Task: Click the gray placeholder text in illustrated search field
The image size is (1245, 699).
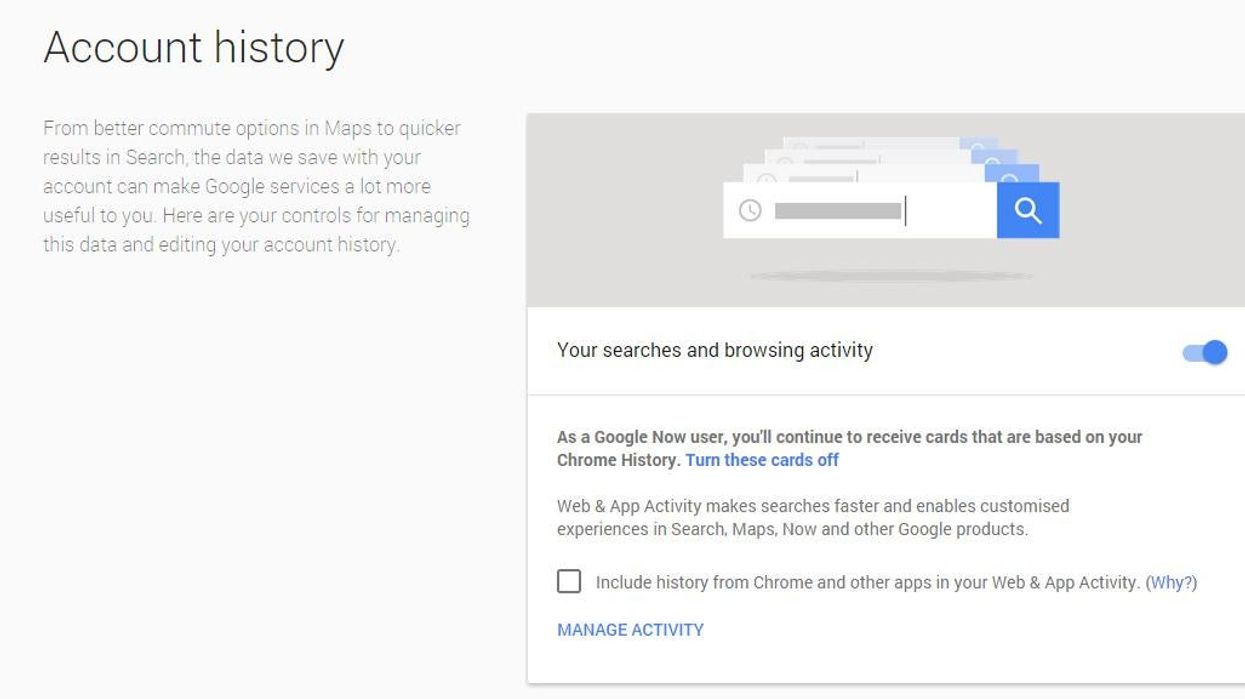Action: click(x=838, y=211)
